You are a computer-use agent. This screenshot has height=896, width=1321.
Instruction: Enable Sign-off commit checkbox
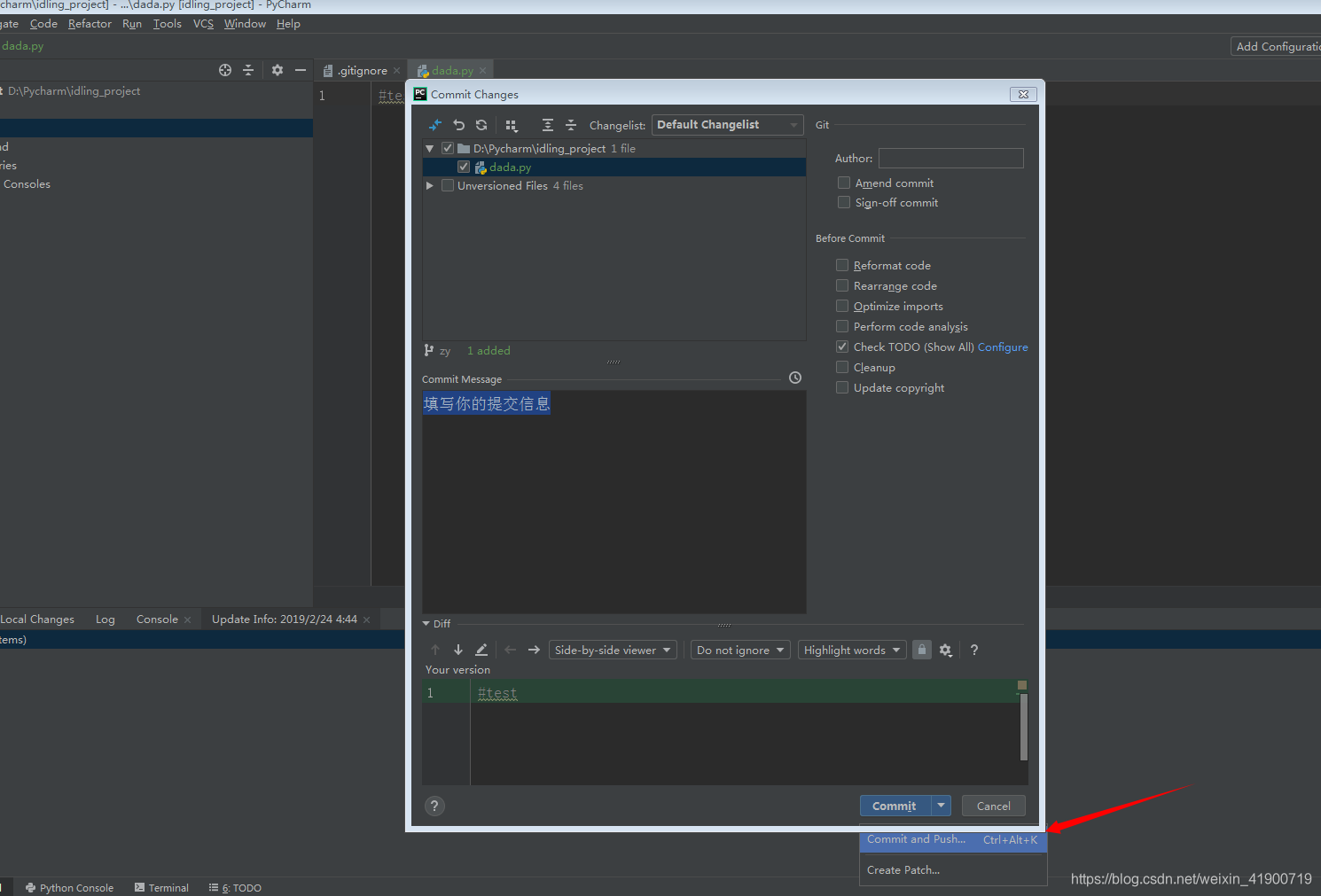click(x=844, y=202)
